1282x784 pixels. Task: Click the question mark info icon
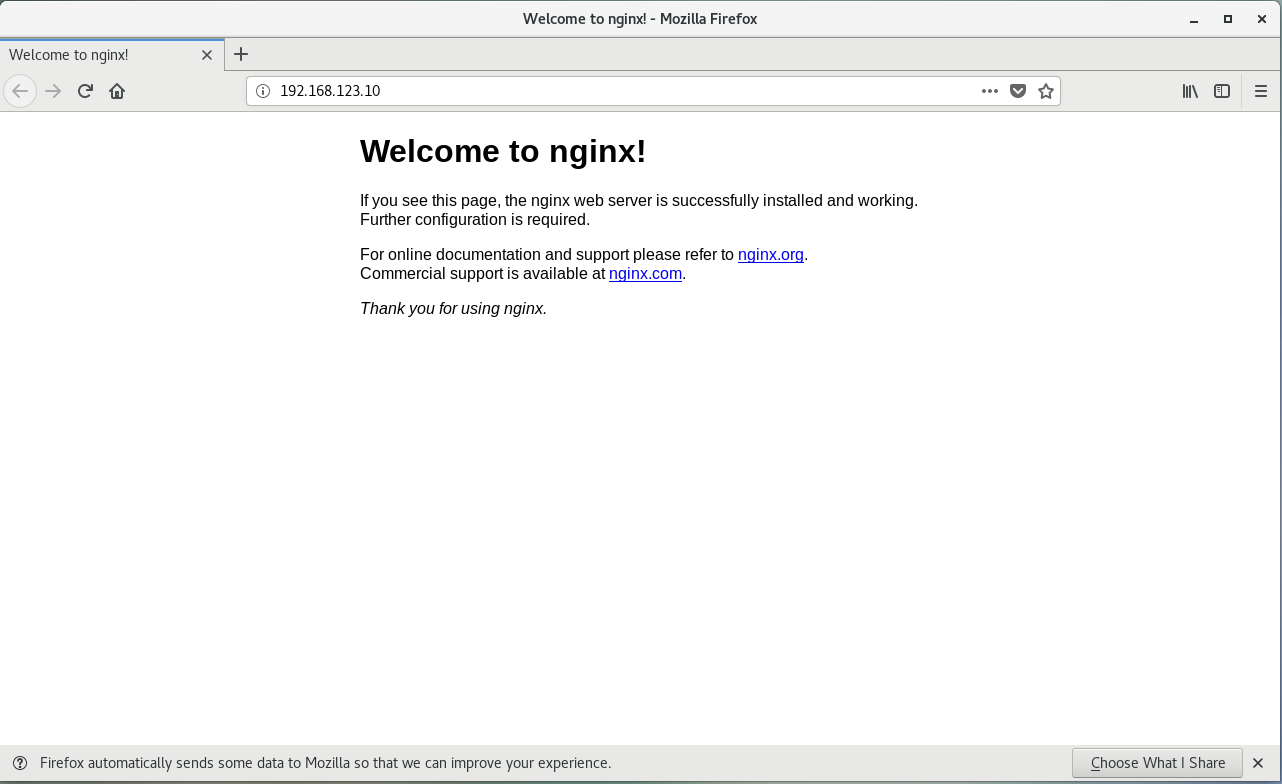point(20,763)
